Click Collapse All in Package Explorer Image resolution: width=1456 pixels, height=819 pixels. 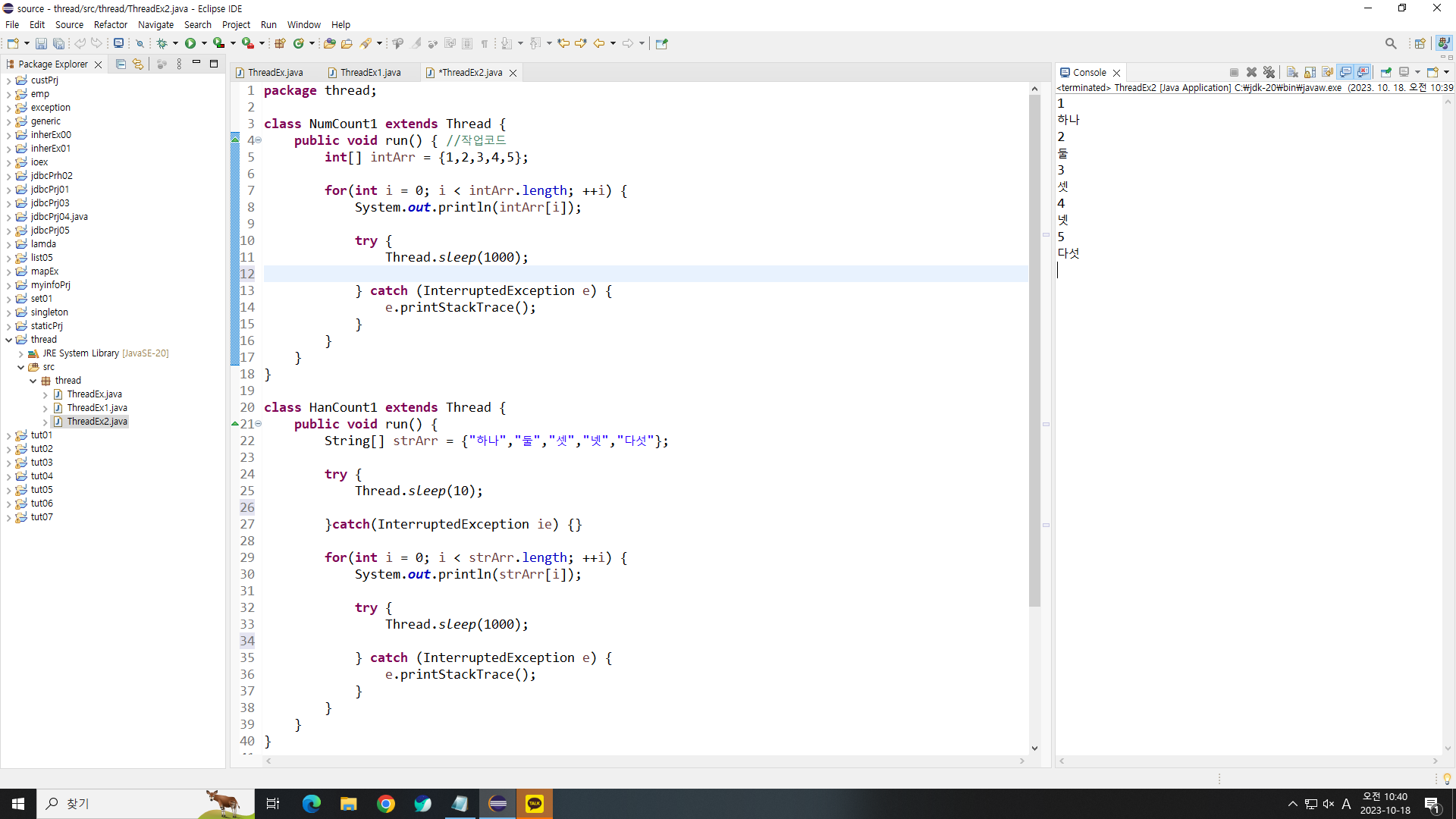coord(121,64)
